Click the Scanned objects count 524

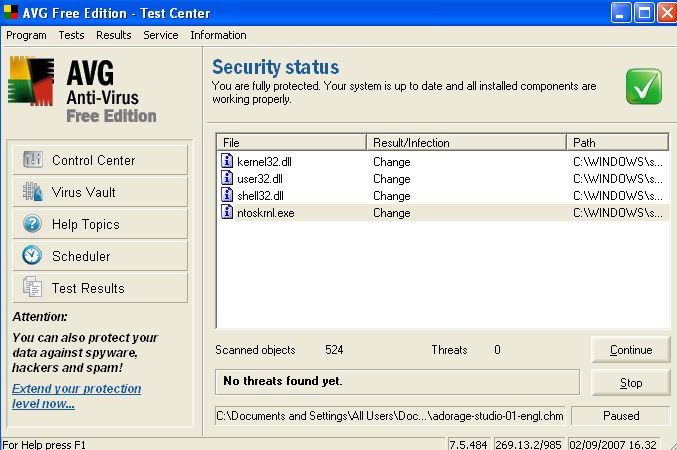coord(334,349)
